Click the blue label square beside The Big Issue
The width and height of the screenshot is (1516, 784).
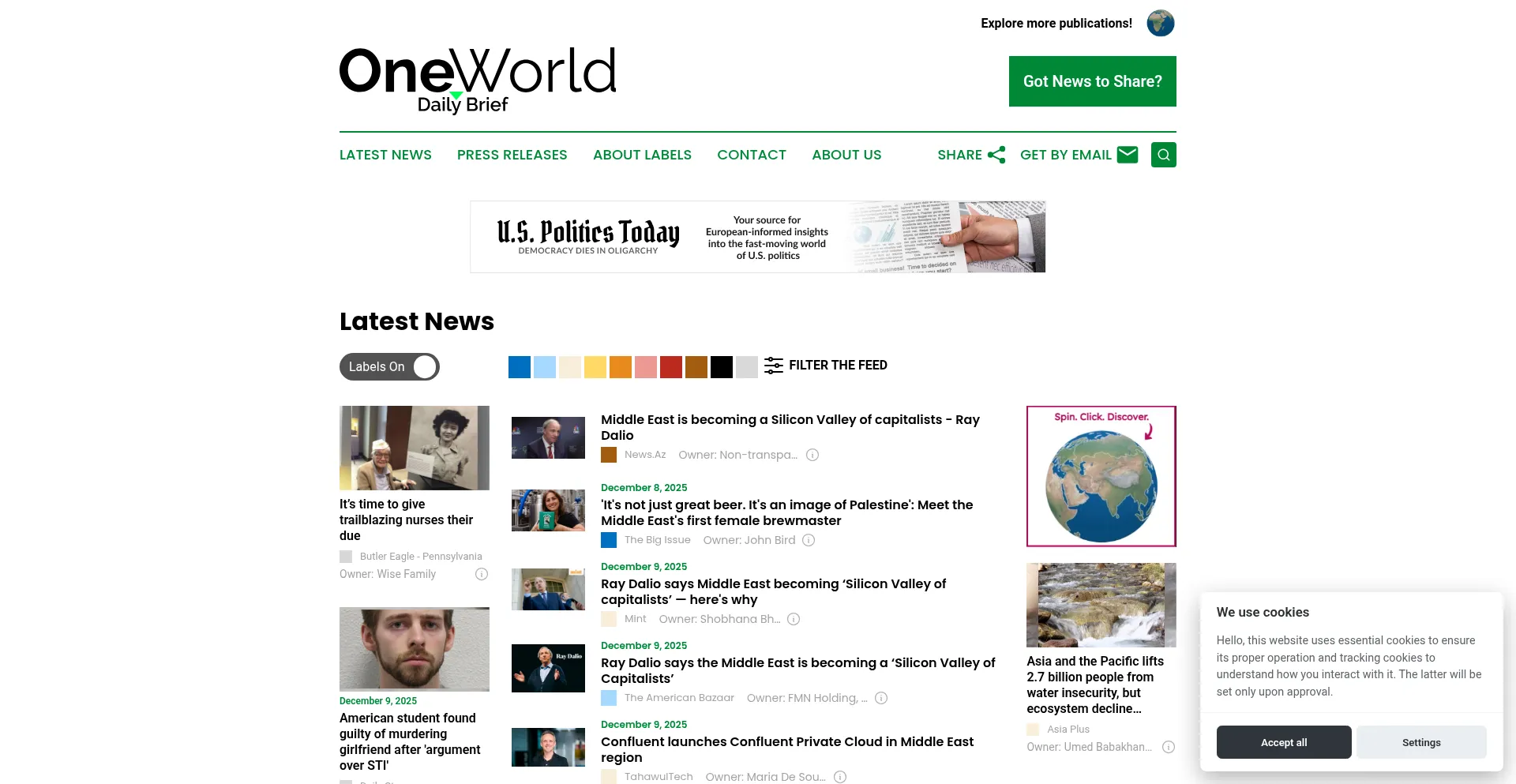tap(609, 540)
